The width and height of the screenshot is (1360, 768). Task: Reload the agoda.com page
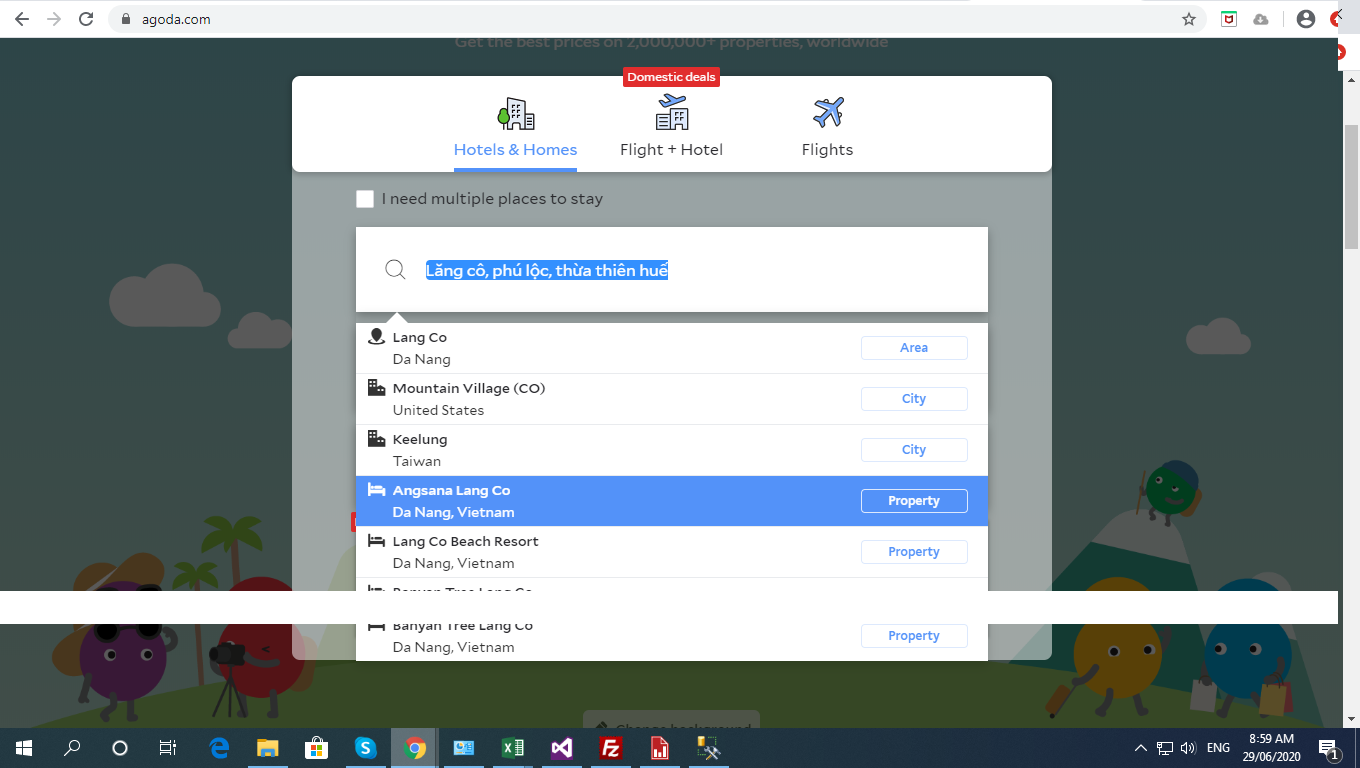(x=86, y=19)
